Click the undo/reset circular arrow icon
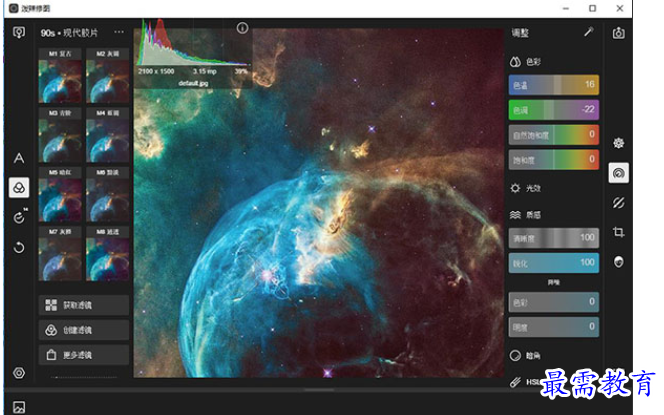This screenshot has height=415, width=664. pos(19,247)
